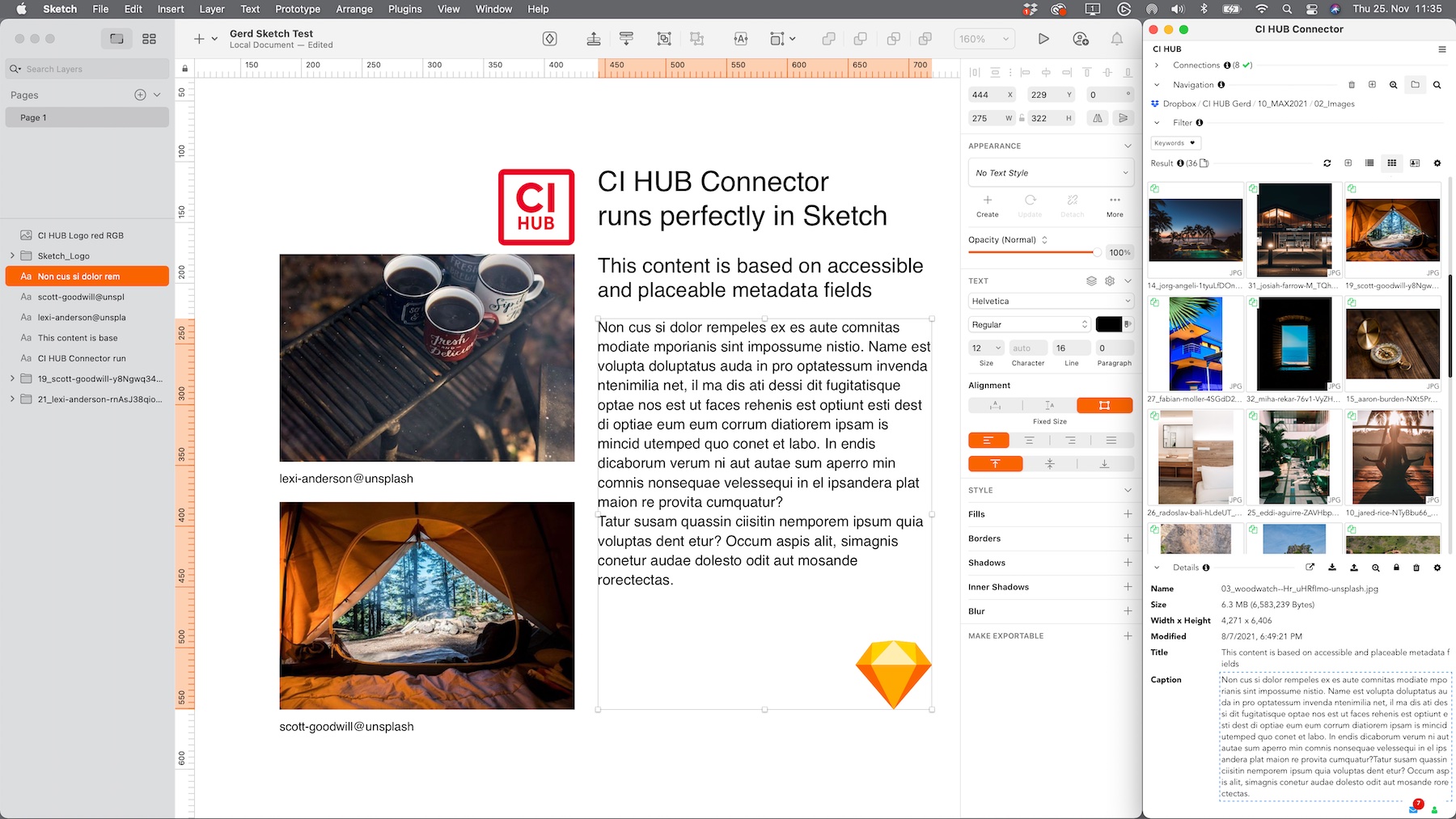
Task: Click Create text style button
Action: (x=988, y=205)
